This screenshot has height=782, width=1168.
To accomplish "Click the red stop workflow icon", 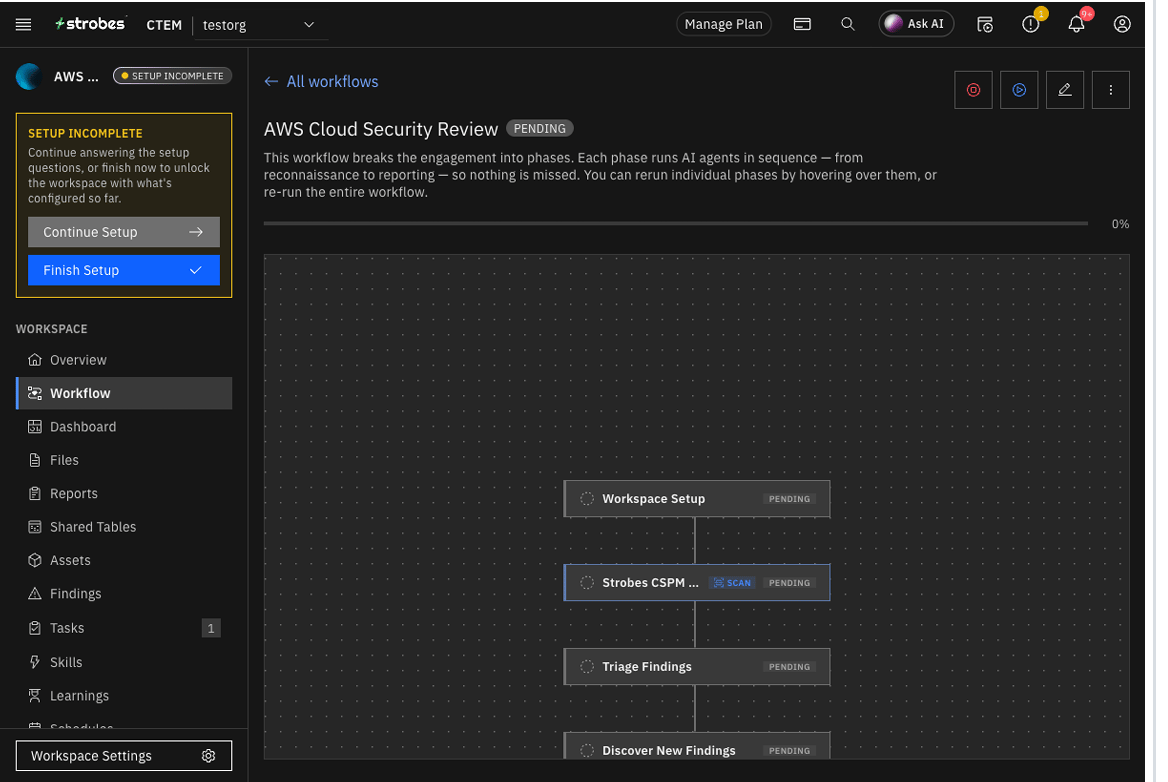I will (x=974, y=90).
